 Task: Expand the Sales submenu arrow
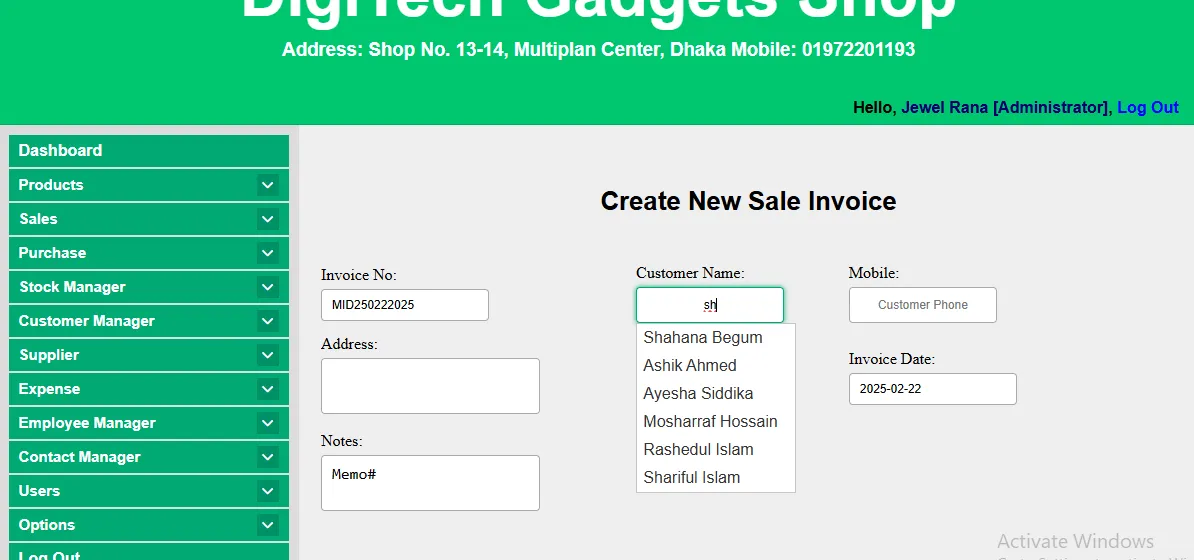(x=267, y=219)
